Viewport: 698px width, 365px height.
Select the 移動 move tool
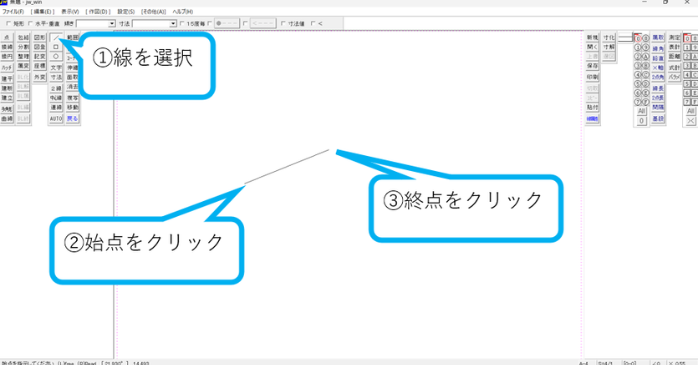[73, 107]
